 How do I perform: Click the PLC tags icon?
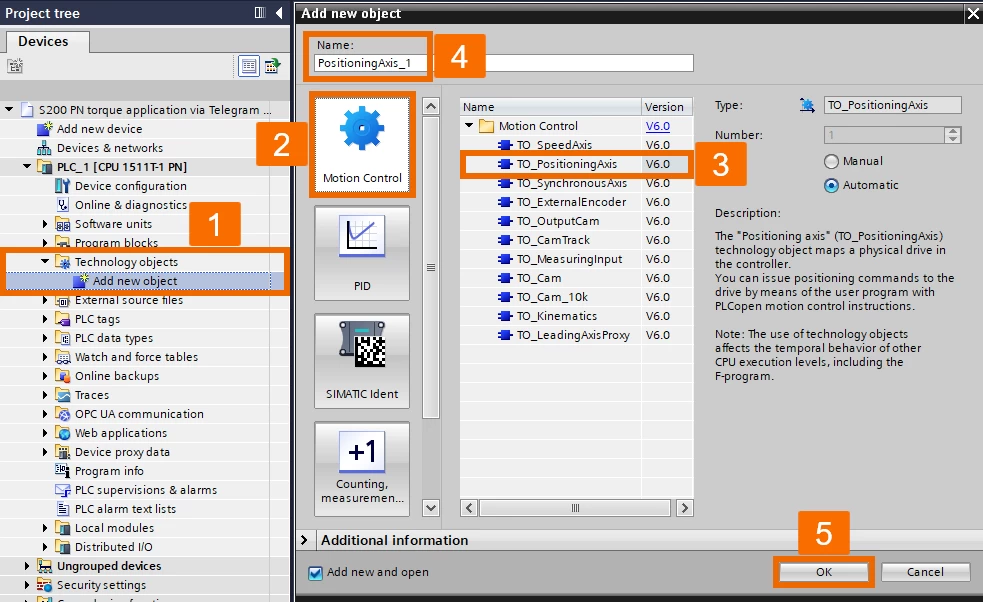62,319
